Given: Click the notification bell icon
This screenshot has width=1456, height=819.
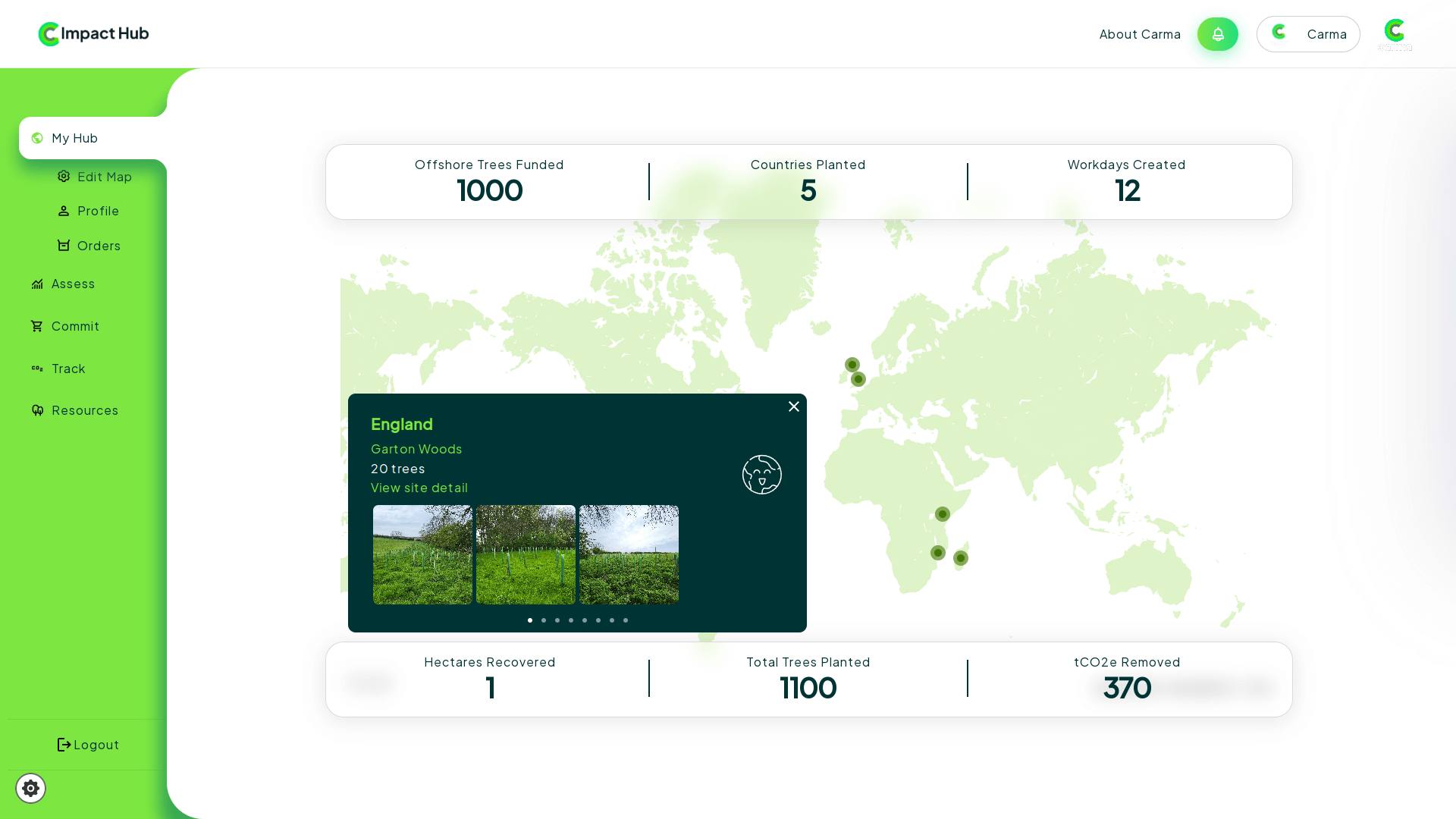Looking at the screenshot, I should 1217,34.
